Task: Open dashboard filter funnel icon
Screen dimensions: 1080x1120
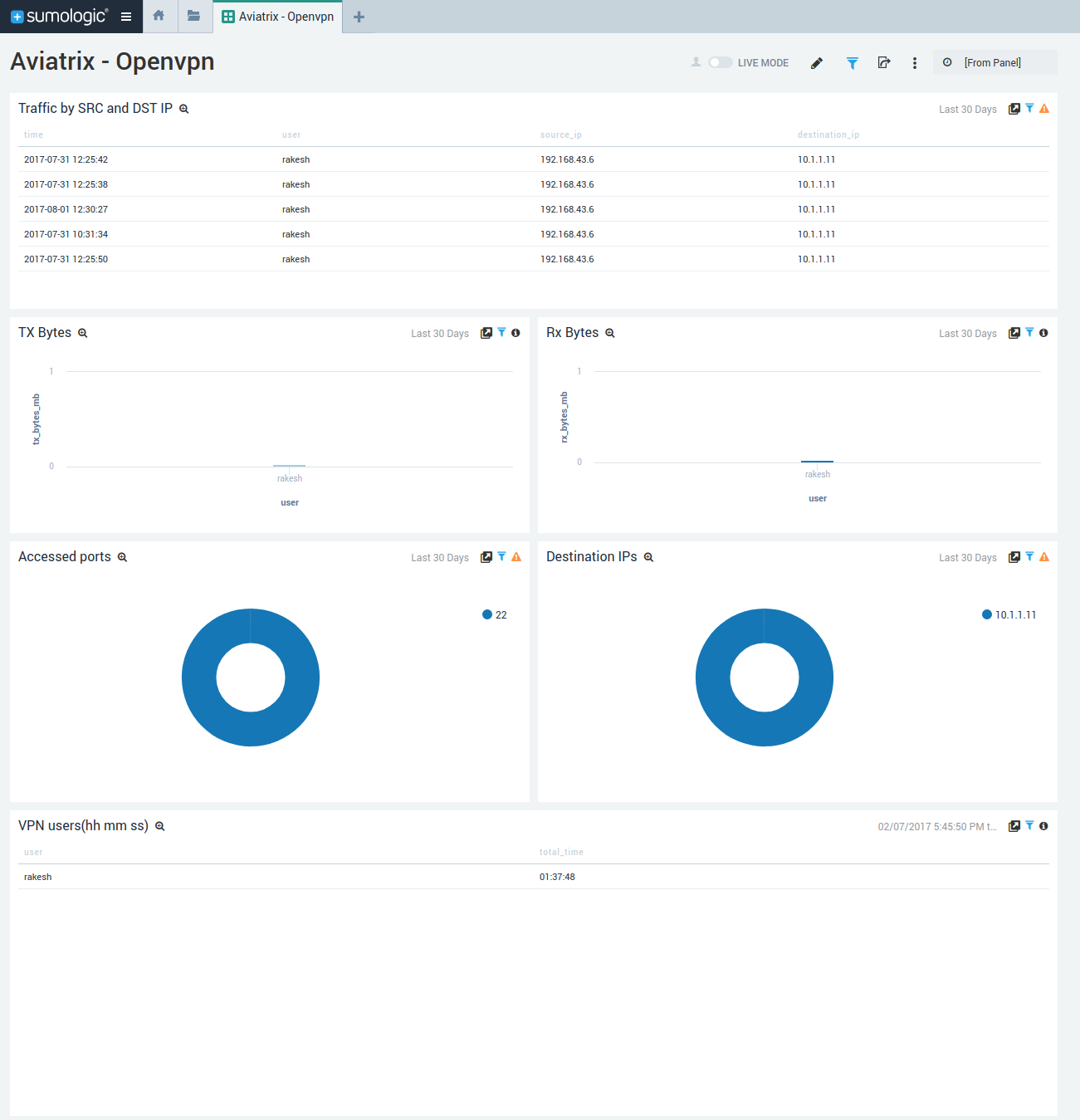Action: 852,63
